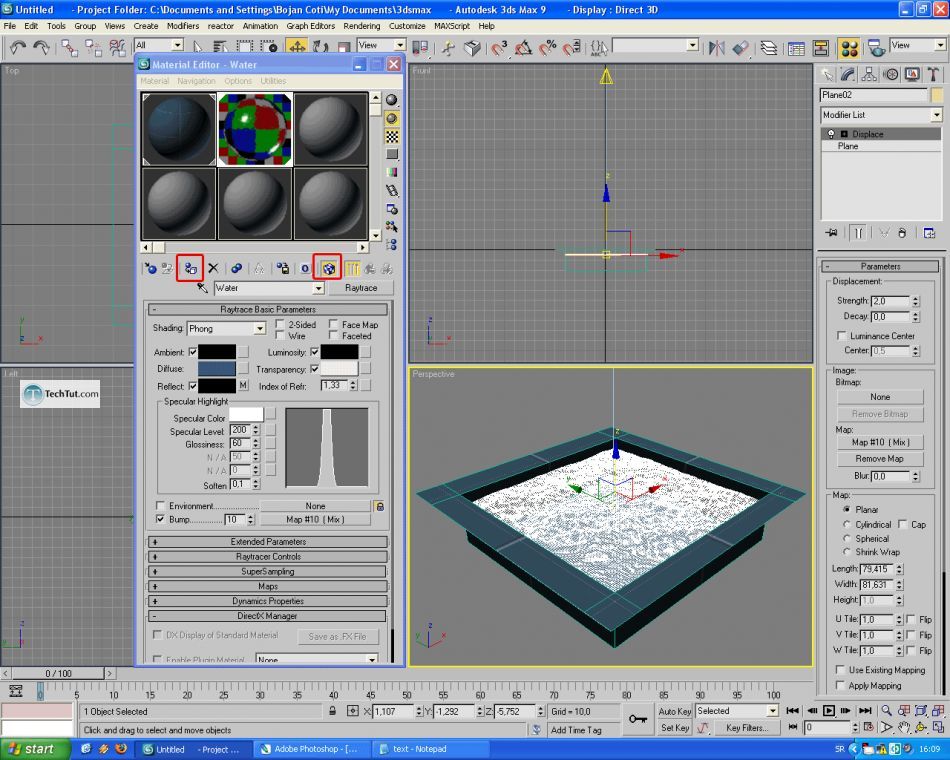Uncheck the Bump checkbox
This screenshot has width=950, height=760.
tap(161, 519)
